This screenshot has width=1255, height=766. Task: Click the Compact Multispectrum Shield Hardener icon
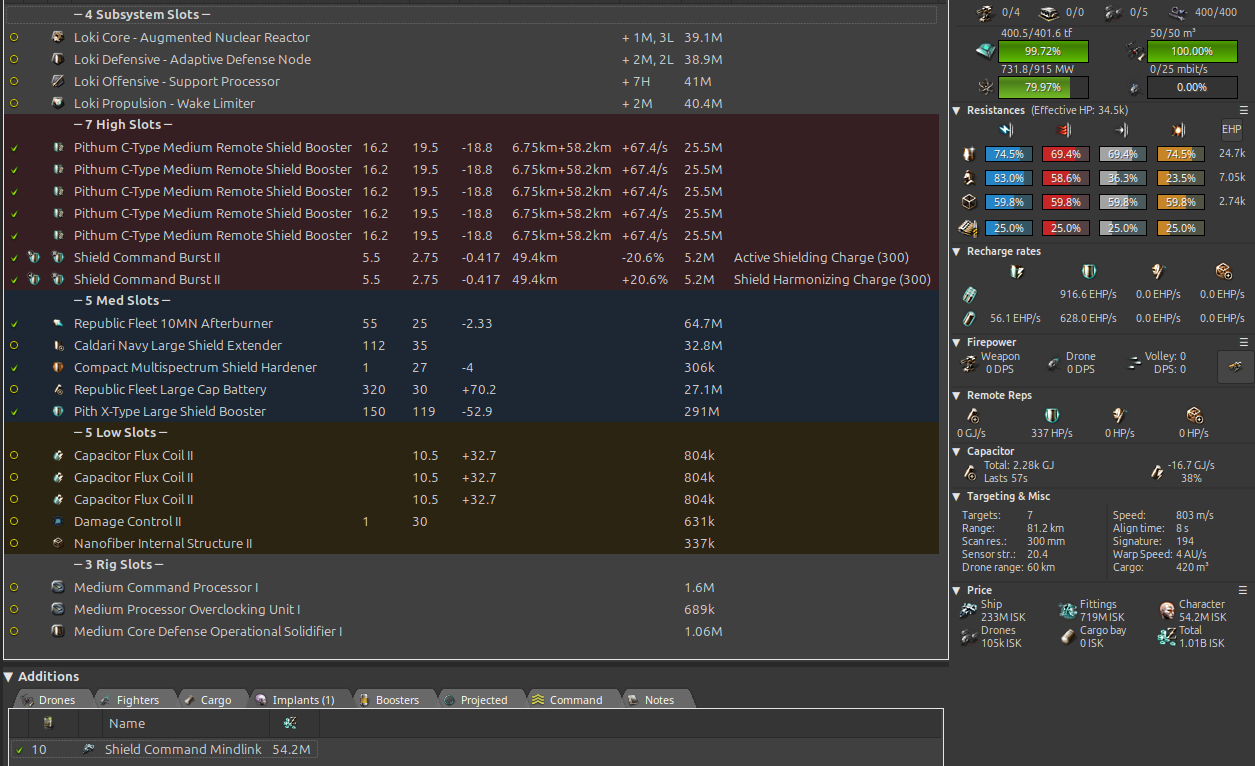[58, 367]
